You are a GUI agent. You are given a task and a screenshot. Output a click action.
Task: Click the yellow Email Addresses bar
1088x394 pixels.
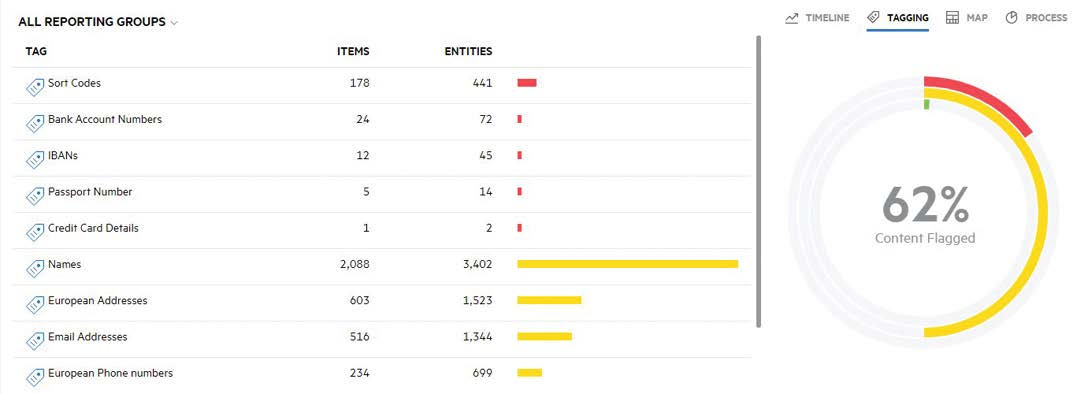tap(544, 336)
